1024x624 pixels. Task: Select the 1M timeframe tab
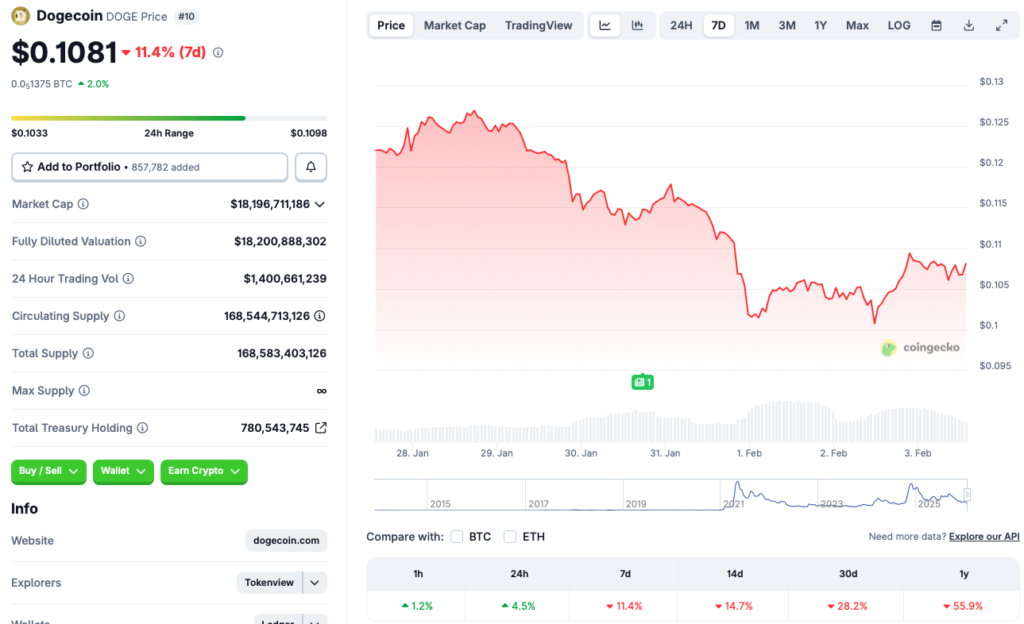tap(751, 25)
